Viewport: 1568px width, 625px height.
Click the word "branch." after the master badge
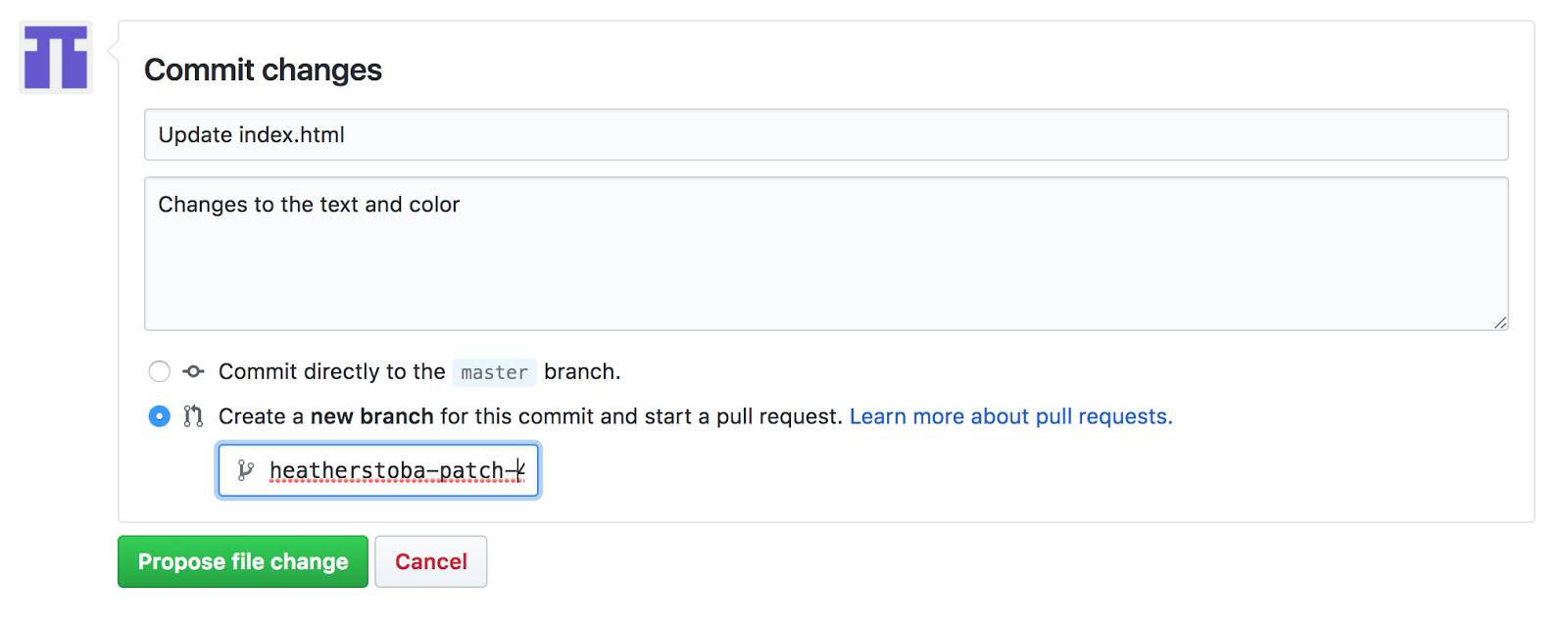click(x=582, y=371)
